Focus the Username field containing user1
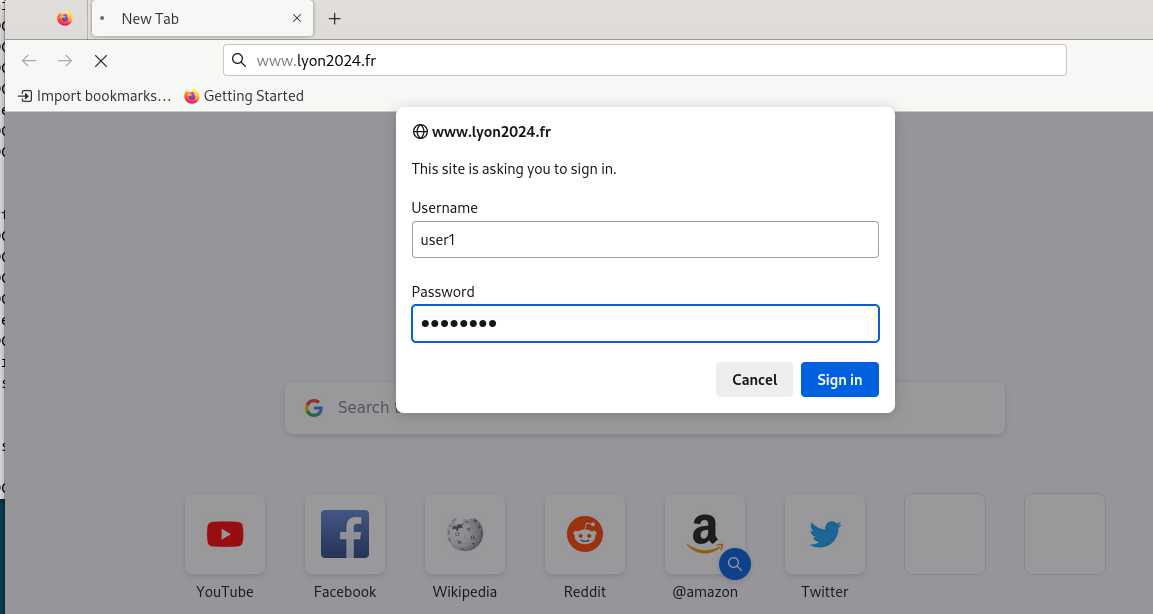The height and width of the screenshot is (614, 1153). point(645,240)
